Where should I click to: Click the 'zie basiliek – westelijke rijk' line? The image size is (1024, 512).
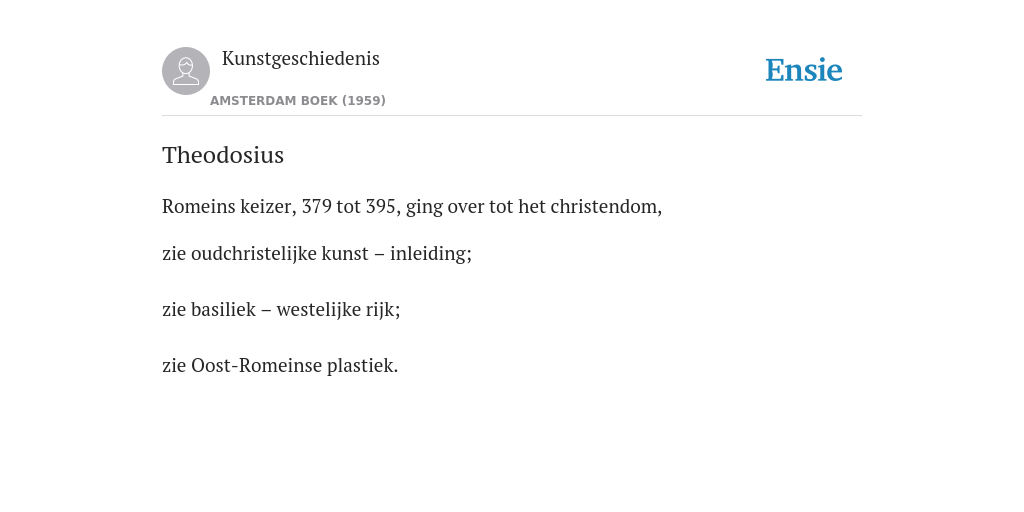coord(281,310)
